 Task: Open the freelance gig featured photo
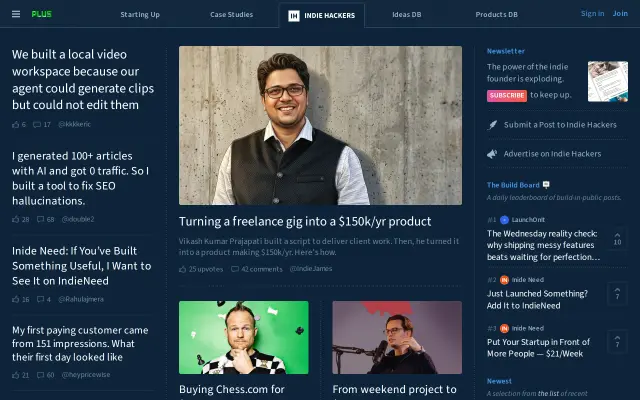pyautogui.click(x=320, y=125)
